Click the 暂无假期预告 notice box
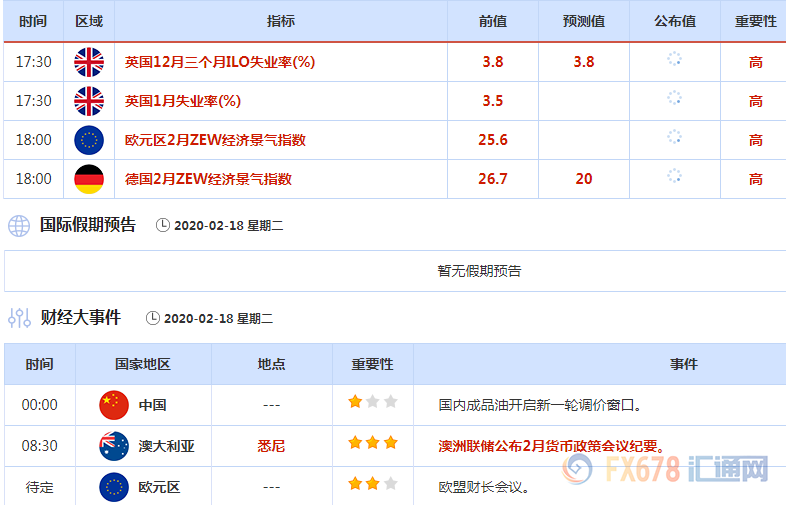The width and height of the screenshot is (786, 505). coord(479,271)
